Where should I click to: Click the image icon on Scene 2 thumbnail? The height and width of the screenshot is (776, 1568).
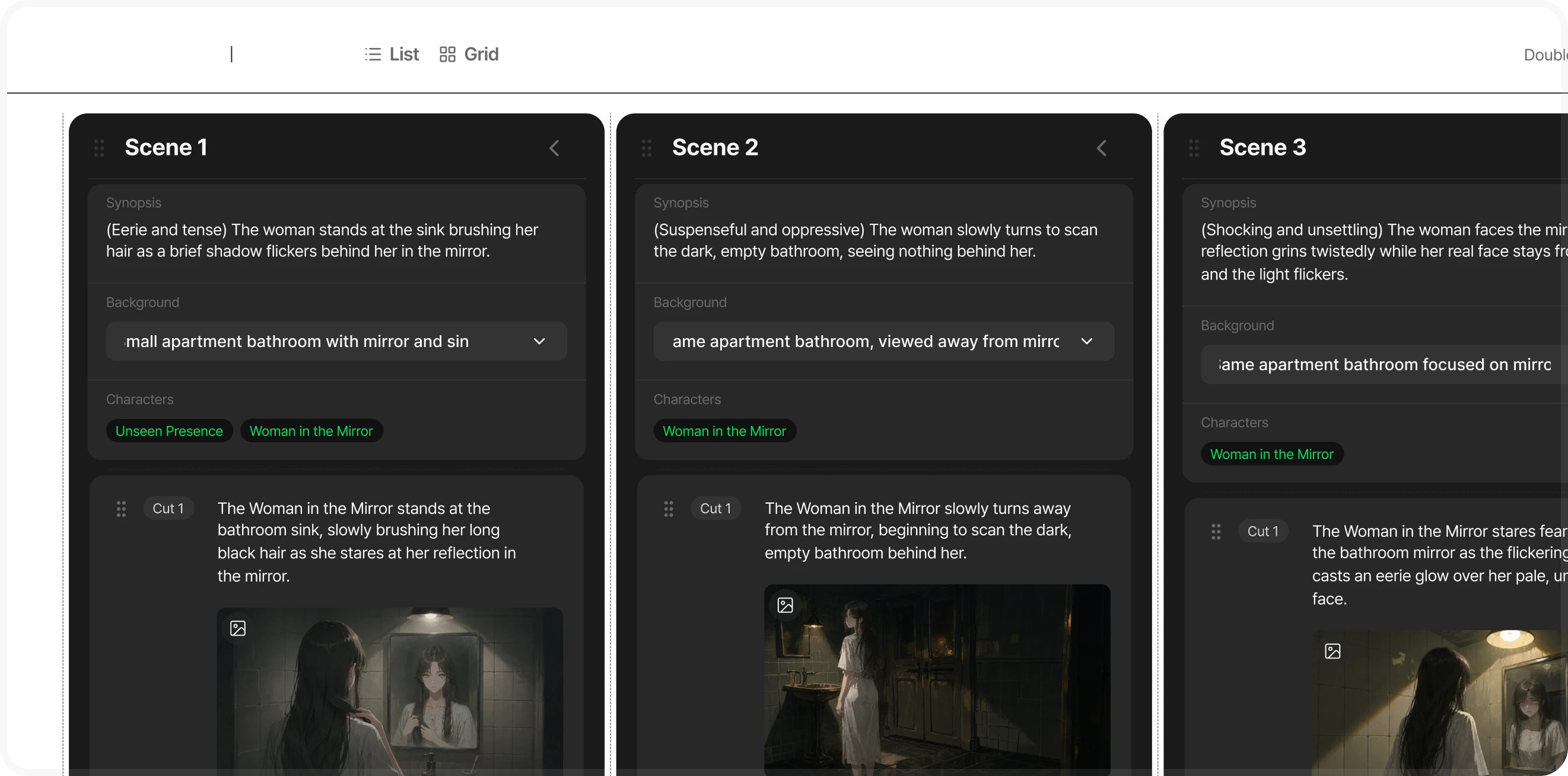point(785,605)
